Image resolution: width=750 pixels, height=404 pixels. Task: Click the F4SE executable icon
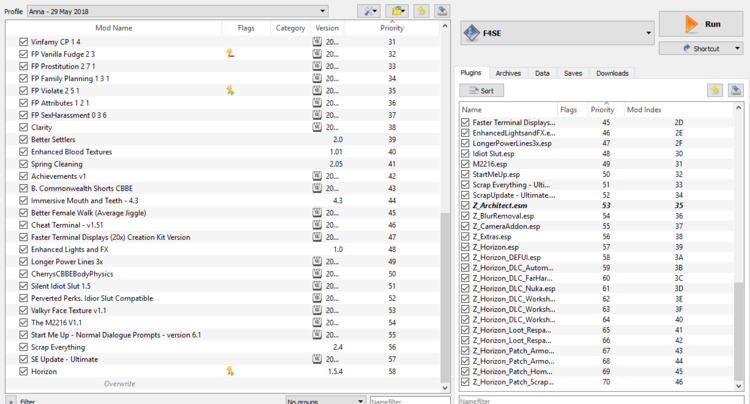472,33
